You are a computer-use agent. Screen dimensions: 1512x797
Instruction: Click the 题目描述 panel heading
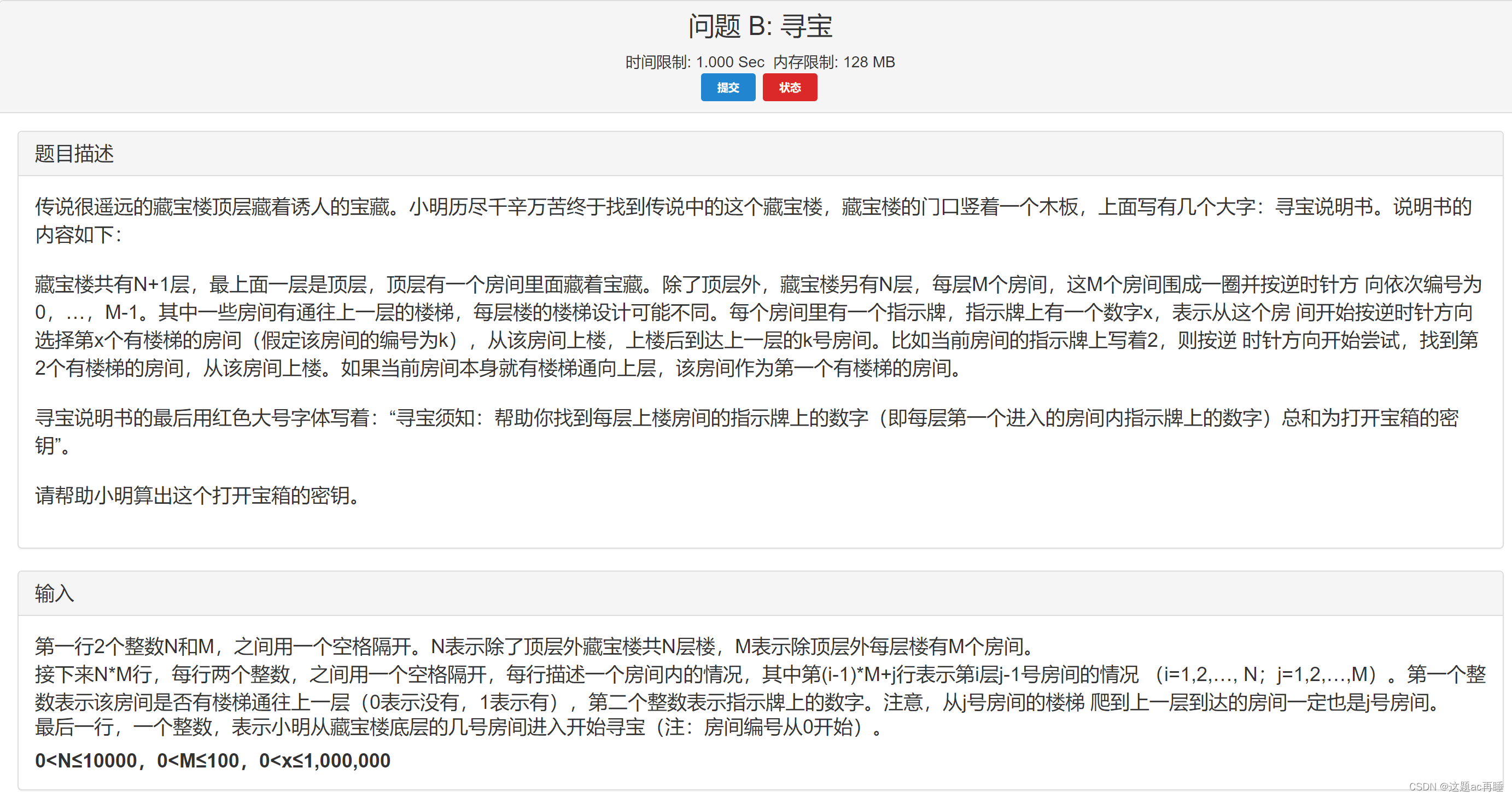[x=74, y=154]
